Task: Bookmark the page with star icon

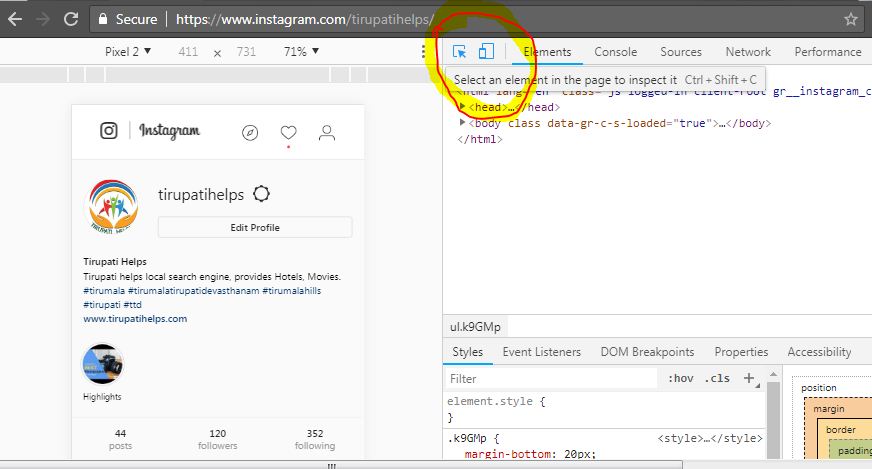Action: coord(850,19)
